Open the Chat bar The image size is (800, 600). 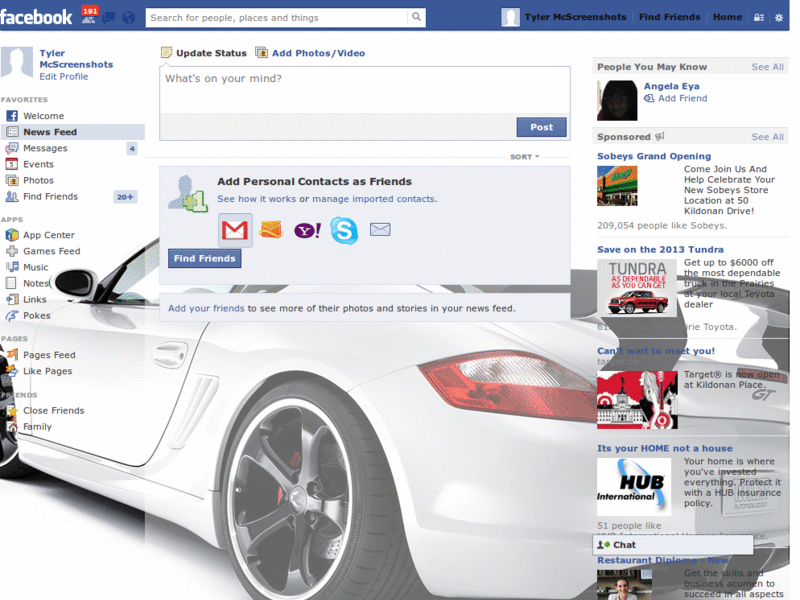[x=672, y=544]
